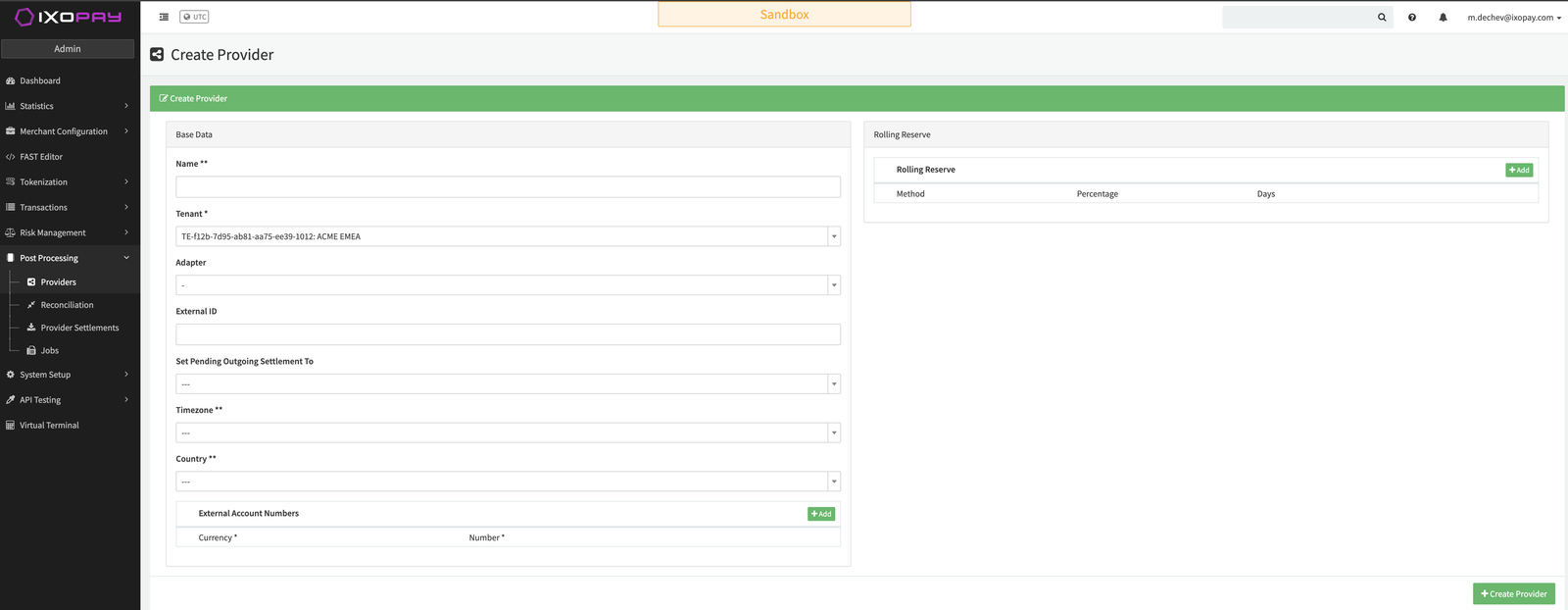
Task: Open the Country dropdown
Action: [x=508, y=482]
